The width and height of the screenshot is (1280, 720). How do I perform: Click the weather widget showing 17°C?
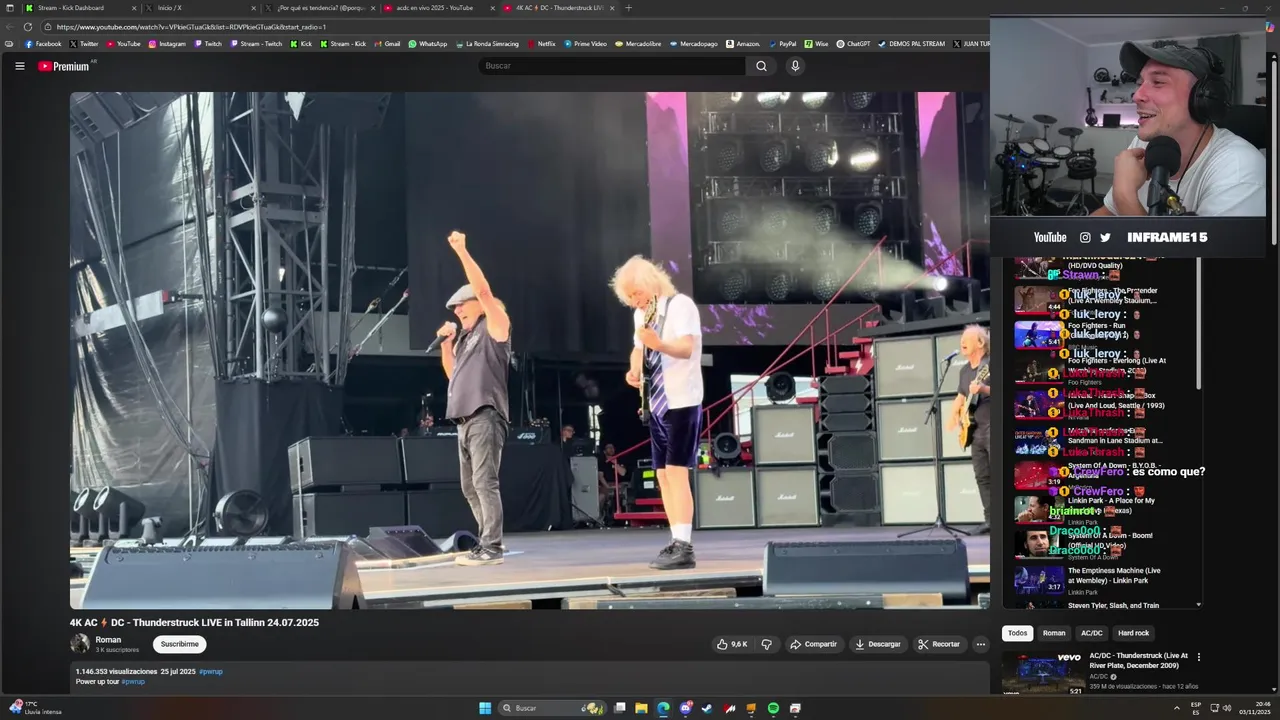[x=35, y=708]
